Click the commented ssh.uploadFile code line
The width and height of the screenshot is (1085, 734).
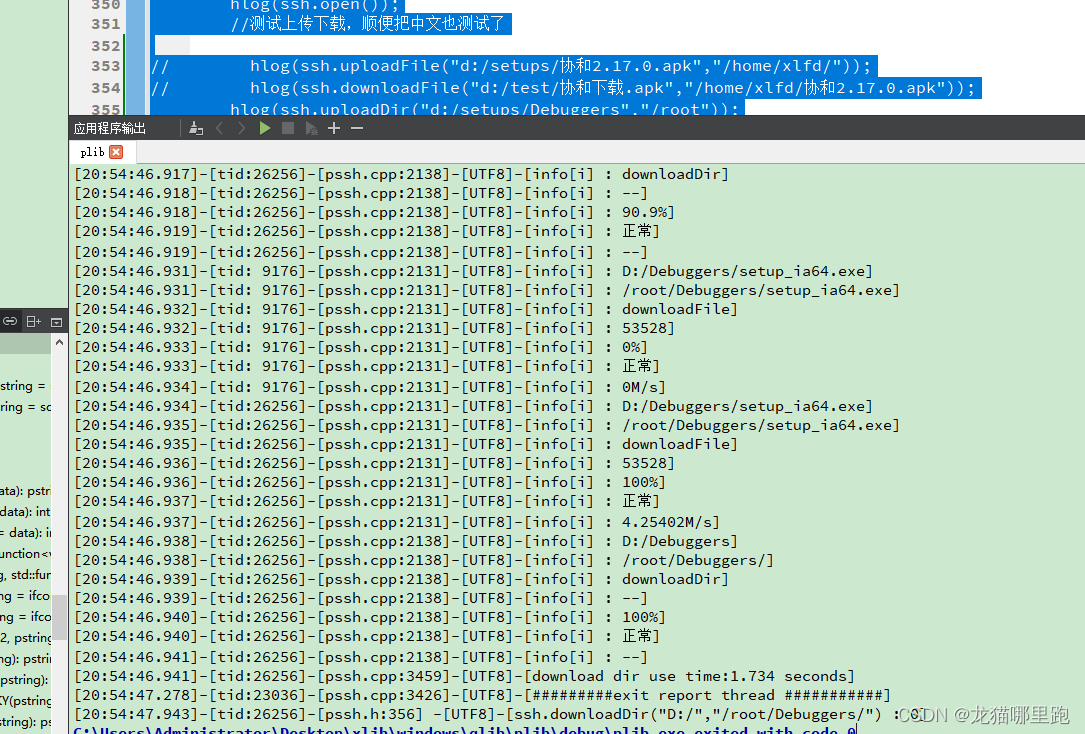click(513, 66)
